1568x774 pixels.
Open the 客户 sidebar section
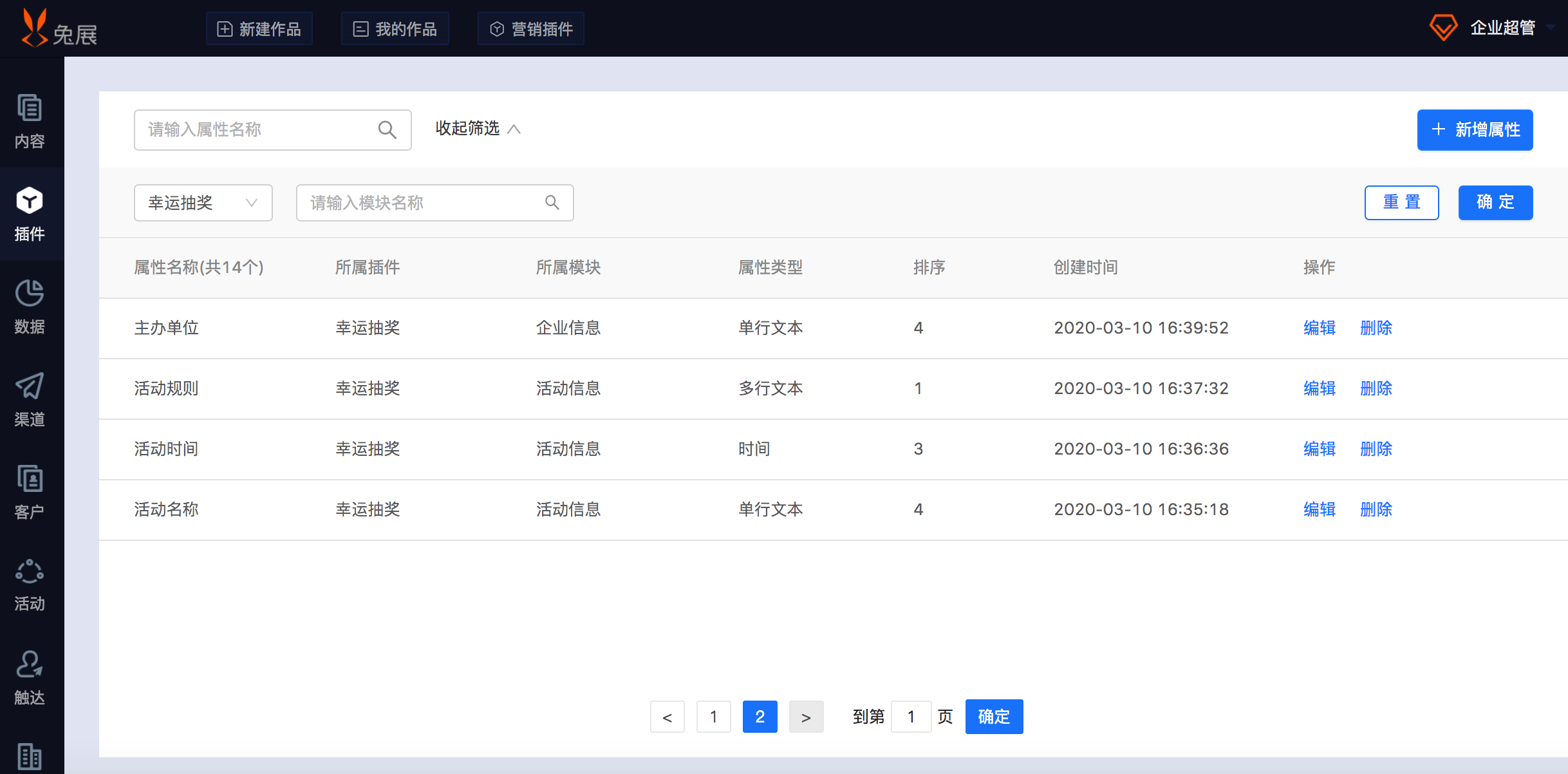pos(30,492)
